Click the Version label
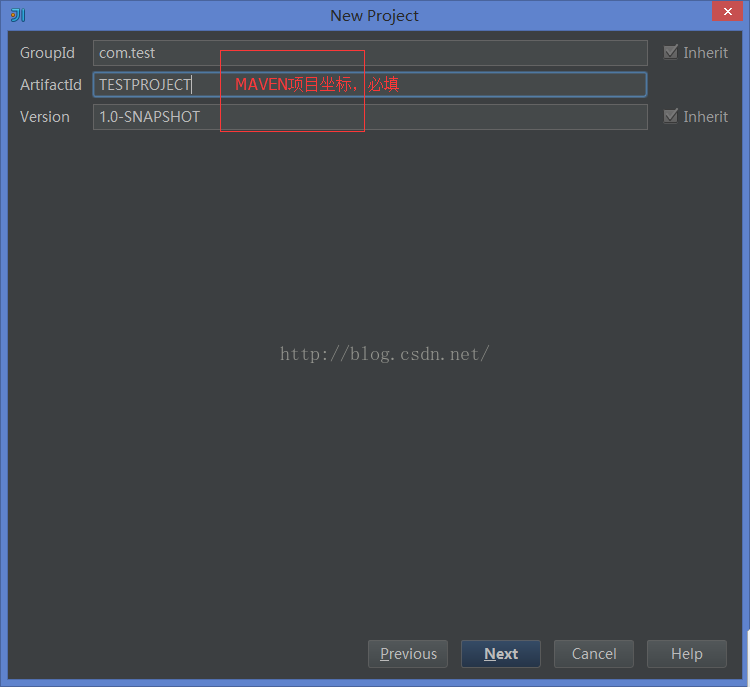The image size is (750, 687). (x=45, y=117)
